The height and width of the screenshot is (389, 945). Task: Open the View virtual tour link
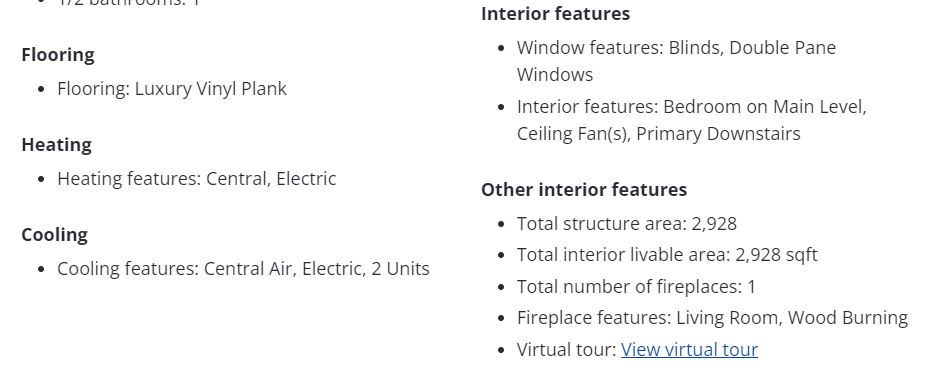click(x=689, y=350)
